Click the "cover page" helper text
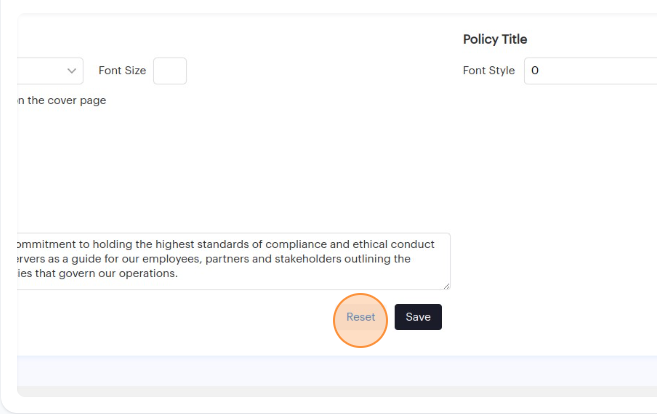Viewport: 657px width, 414px height. [x=62, y=100]
